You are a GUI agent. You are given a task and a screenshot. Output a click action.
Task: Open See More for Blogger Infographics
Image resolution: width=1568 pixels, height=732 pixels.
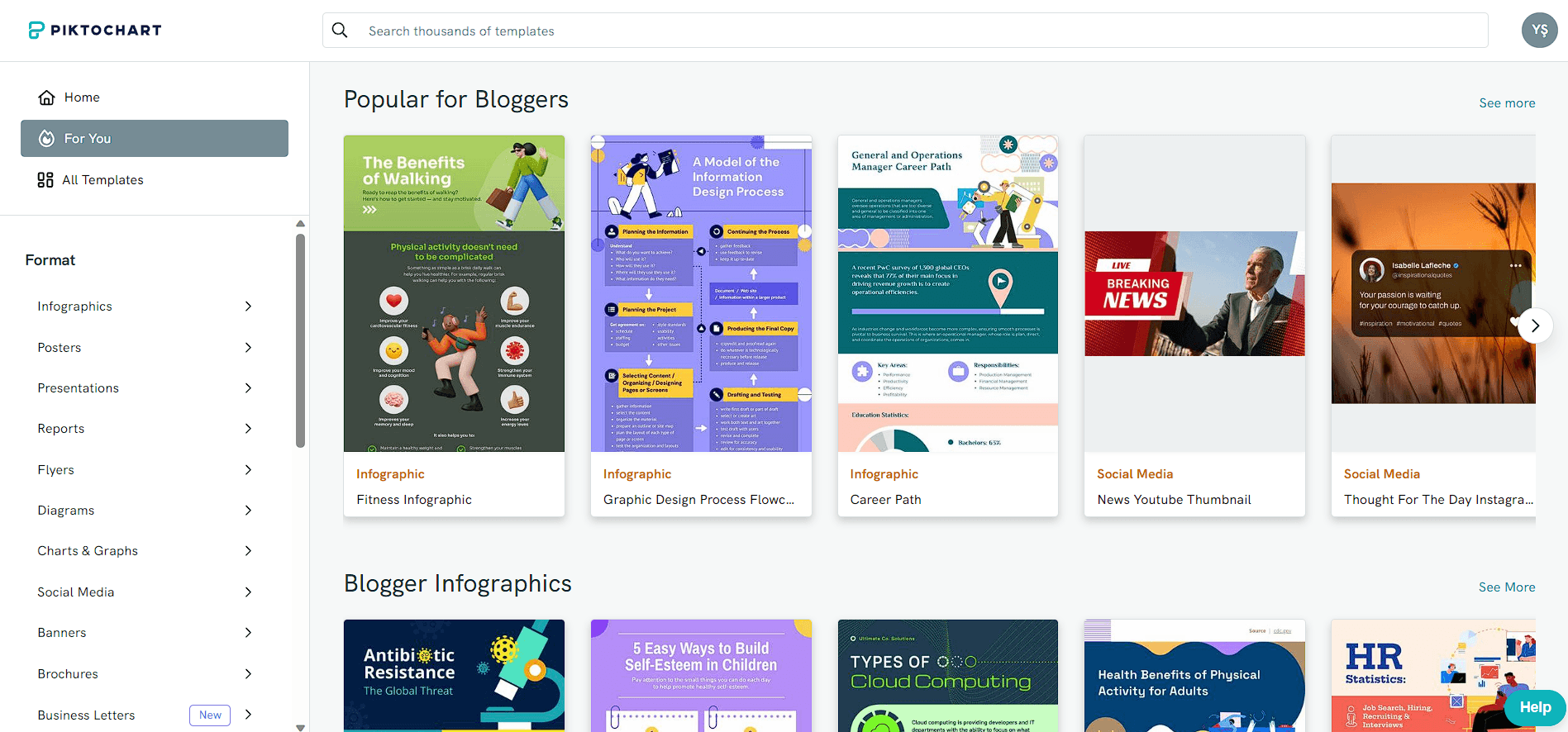(x=1507, y=587)
